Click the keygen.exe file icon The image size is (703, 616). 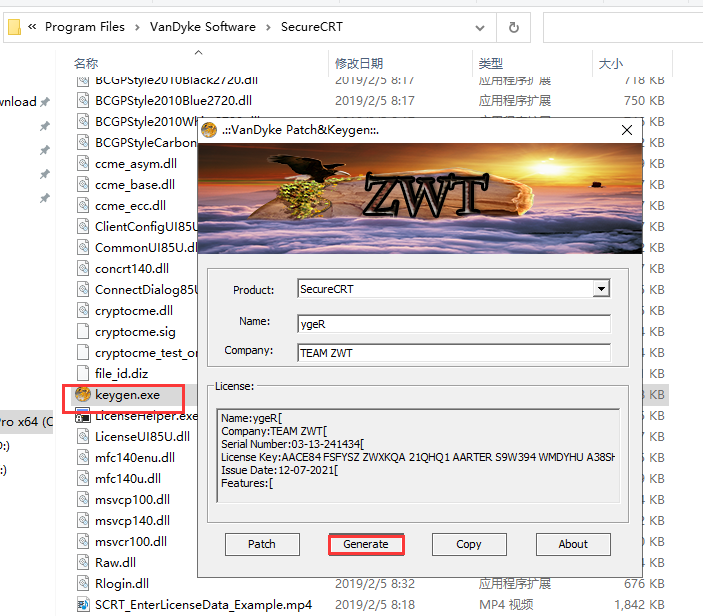pos(83,395)
